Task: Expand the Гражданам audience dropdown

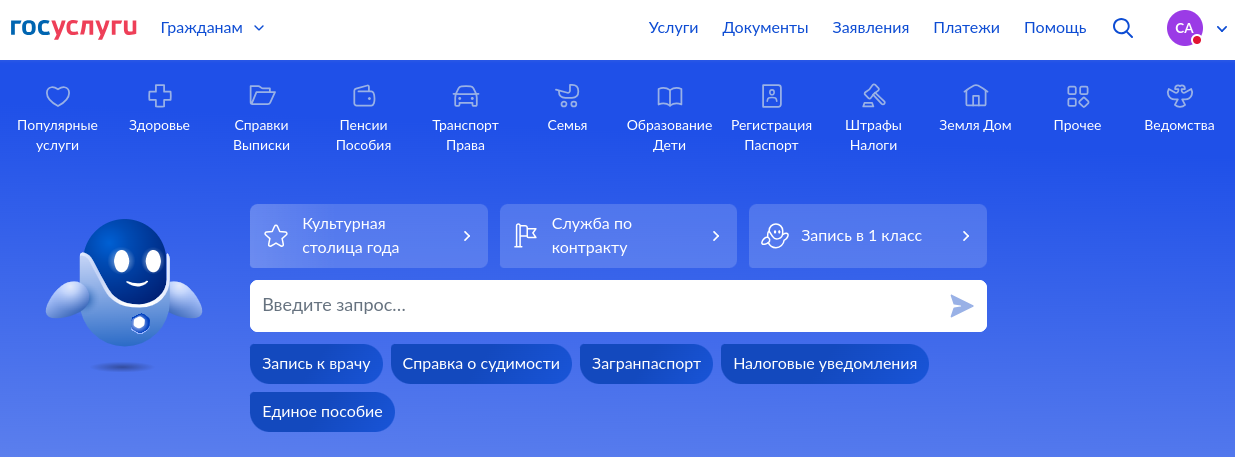Action: [x=212, y=28]
